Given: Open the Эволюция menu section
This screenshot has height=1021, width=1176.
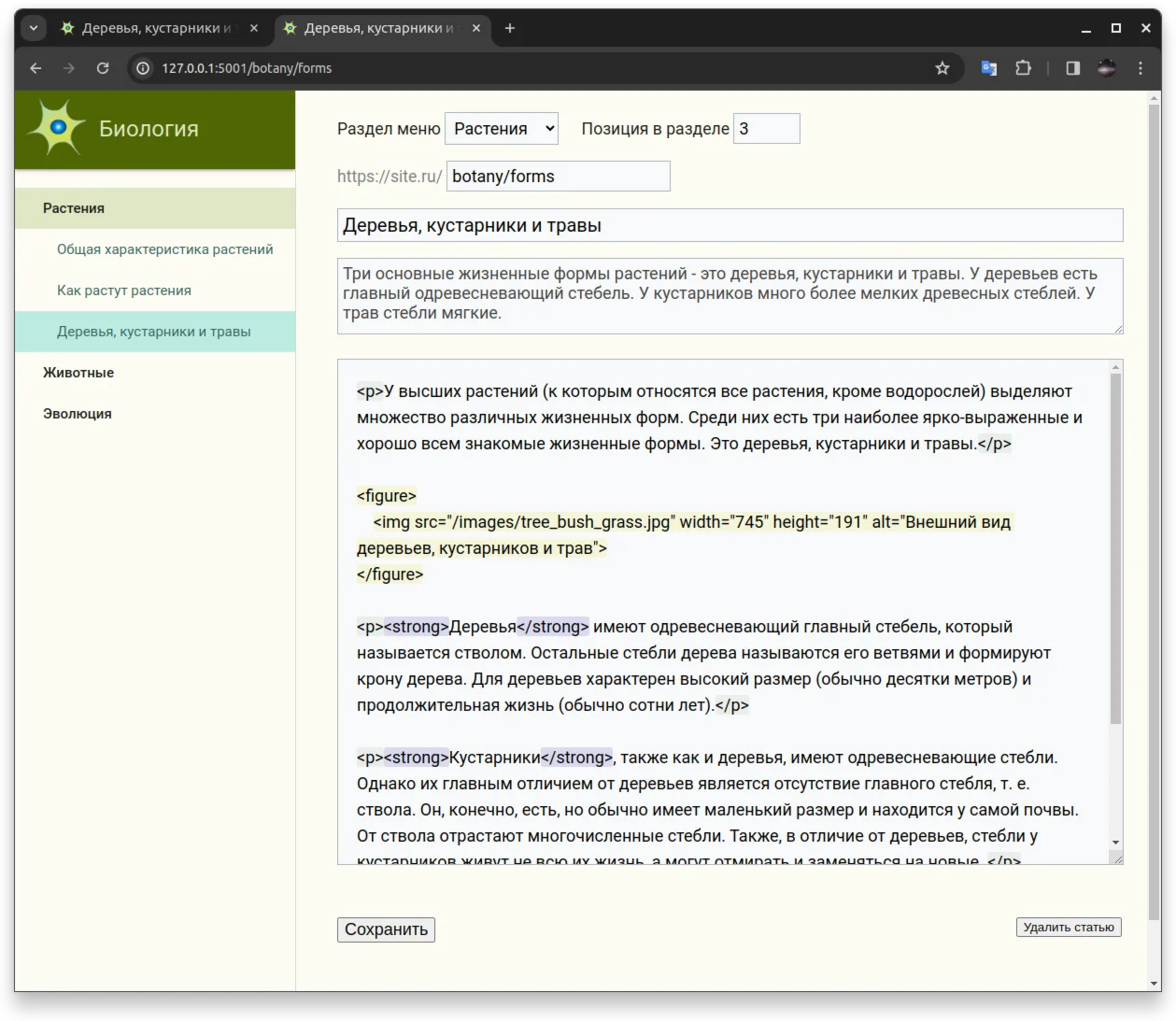Looking at the screenshot, I should point(78,414).
